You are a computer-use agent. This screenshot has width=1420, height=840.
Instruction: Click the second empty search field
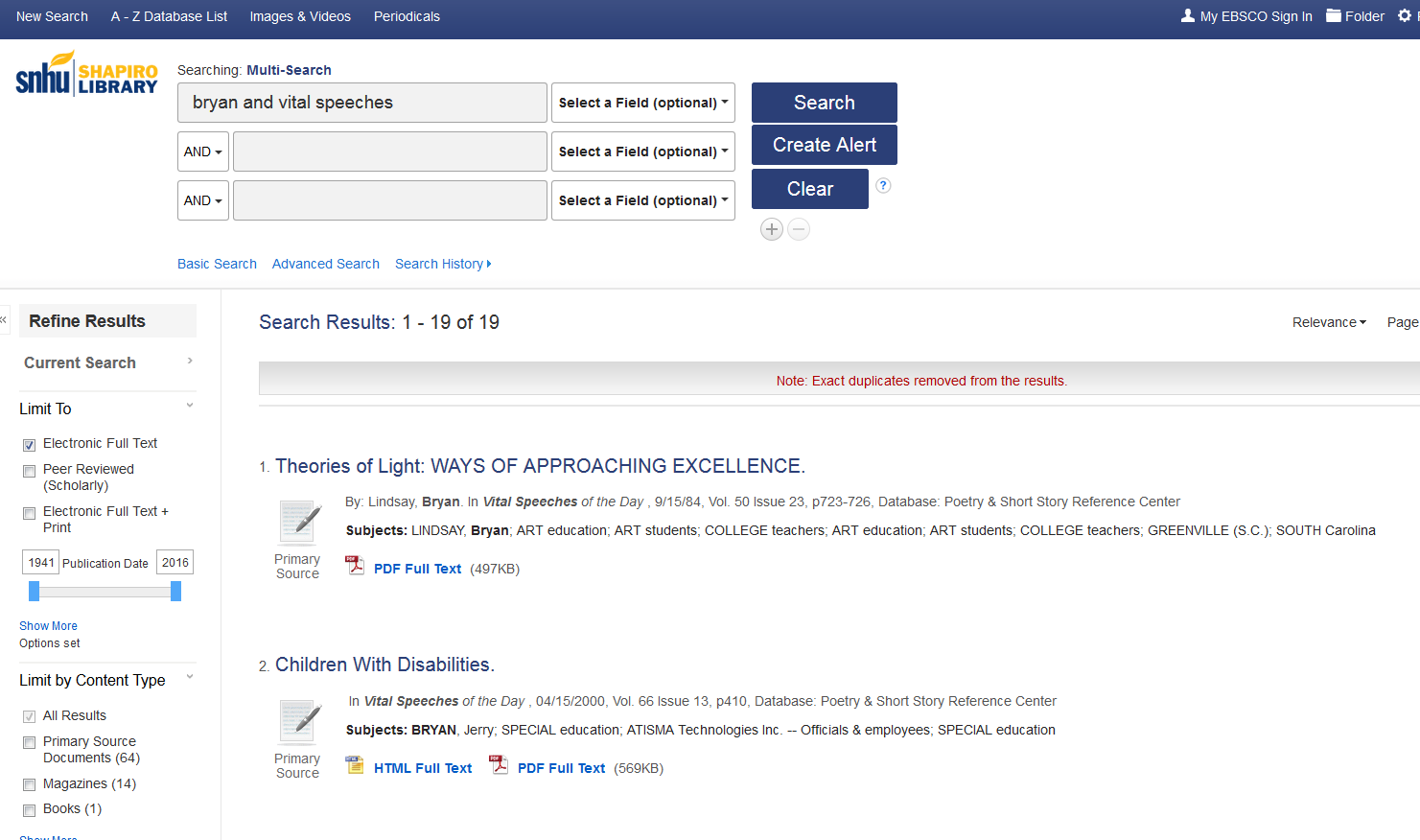click(x=390, y=152)
